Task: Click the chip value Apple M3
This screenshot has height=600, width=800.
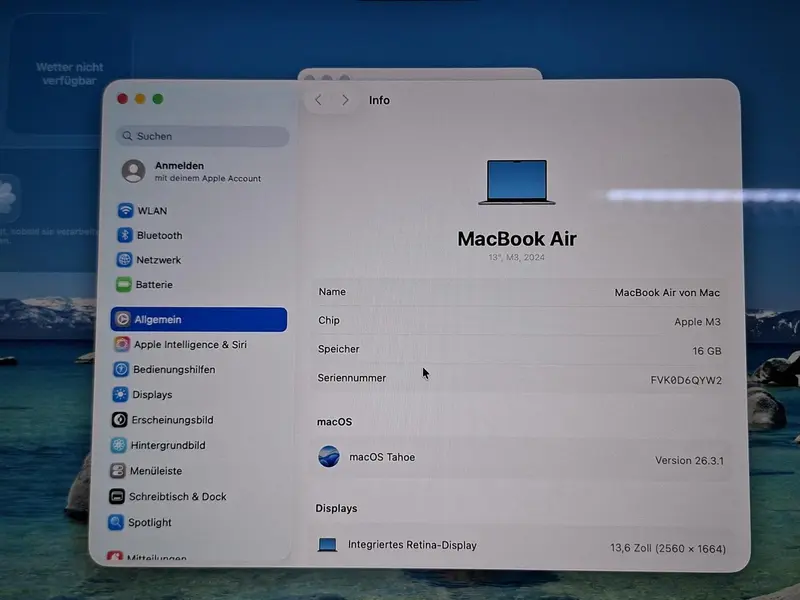Action: (x=697, y=322)
